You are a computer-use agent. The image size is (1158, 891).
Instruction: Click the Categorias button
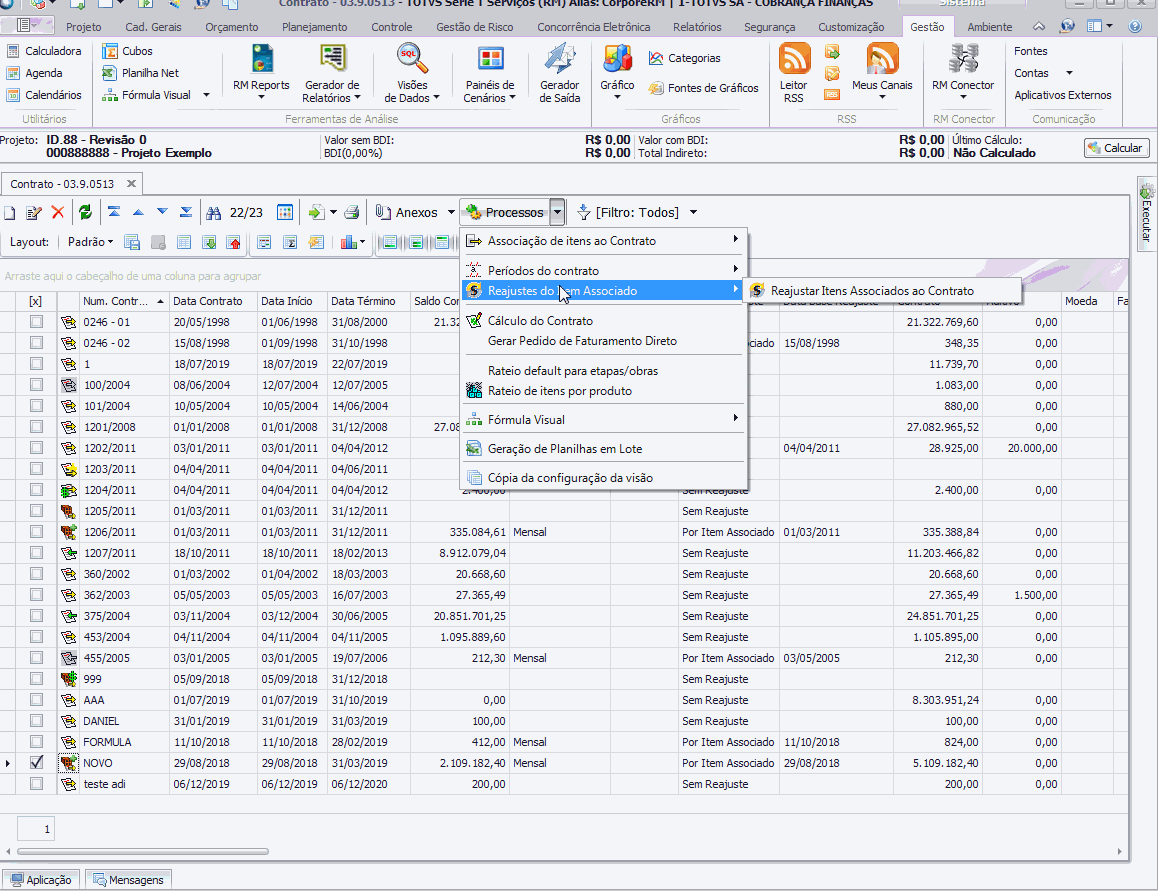685,58
